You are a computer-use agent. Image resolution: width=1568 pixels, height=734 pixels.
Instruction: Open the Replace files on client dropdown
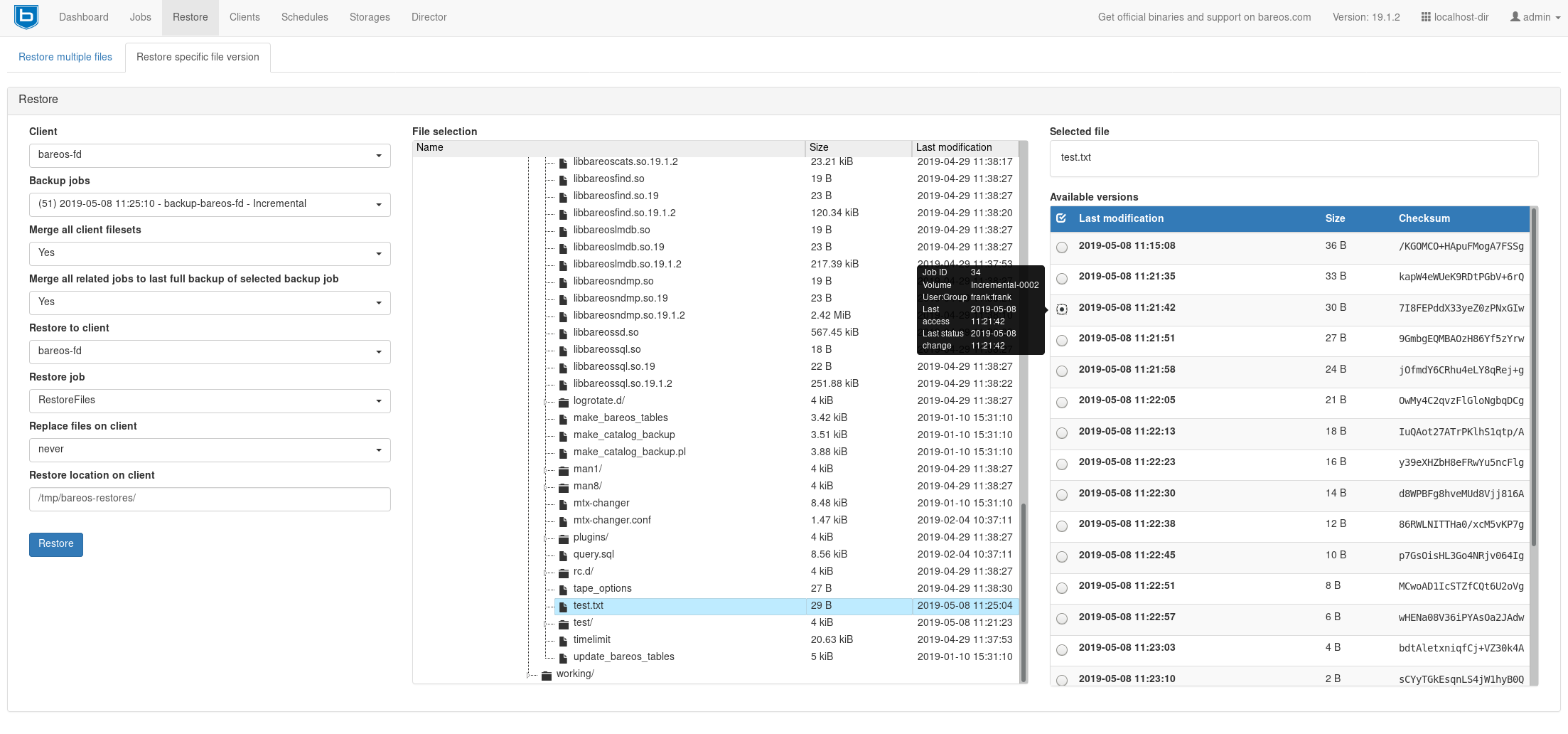point(209,450)
